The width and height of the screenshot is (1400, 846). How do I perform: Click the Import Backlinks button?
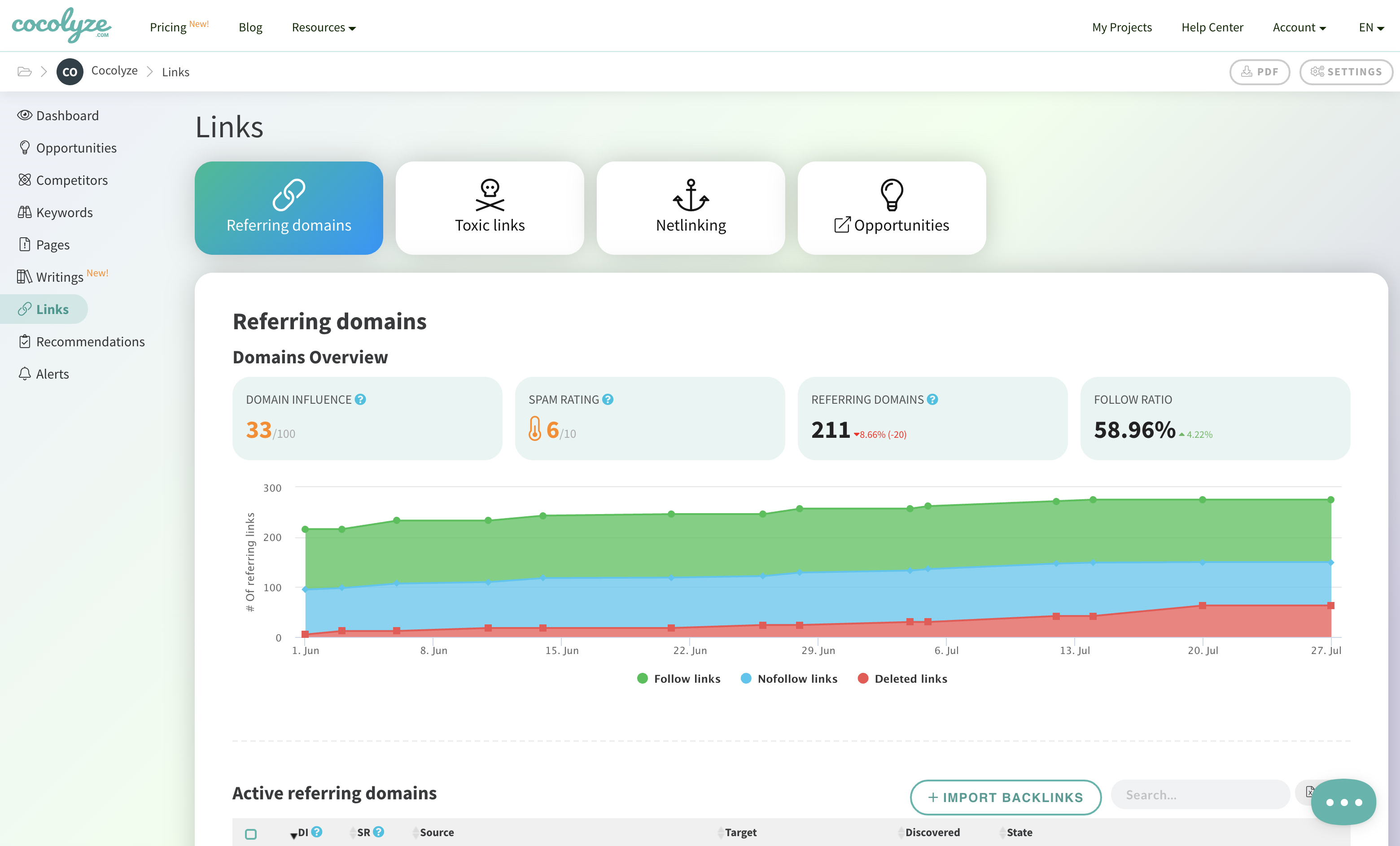coord(1005,797)
